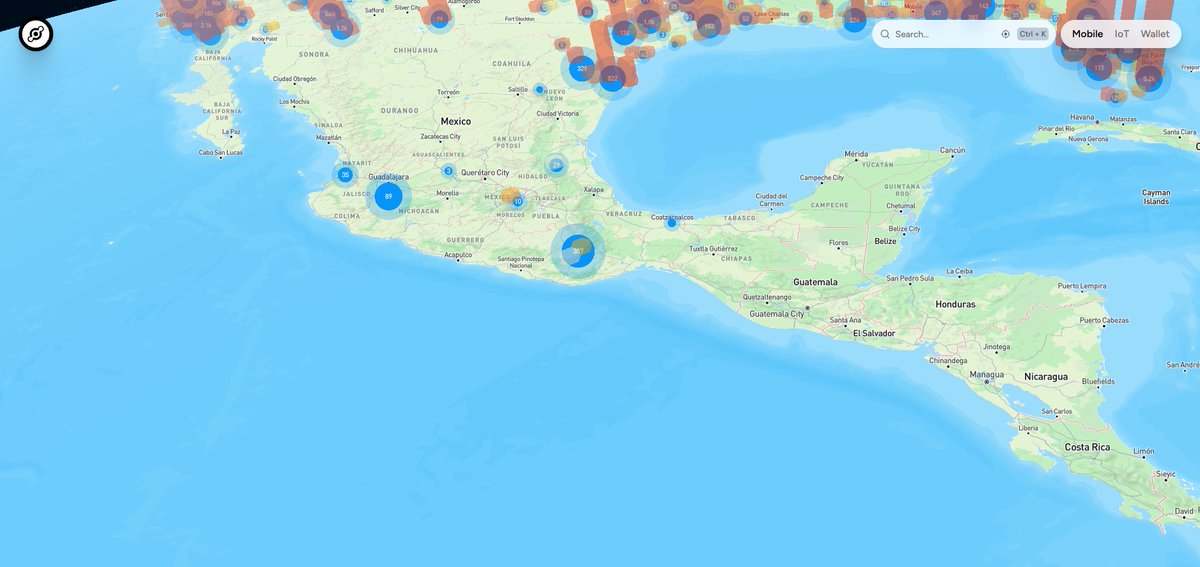Select the 79 cluster above Chihuahua
The height and width of the screenshot is (567, 1200).
[439, 18]
